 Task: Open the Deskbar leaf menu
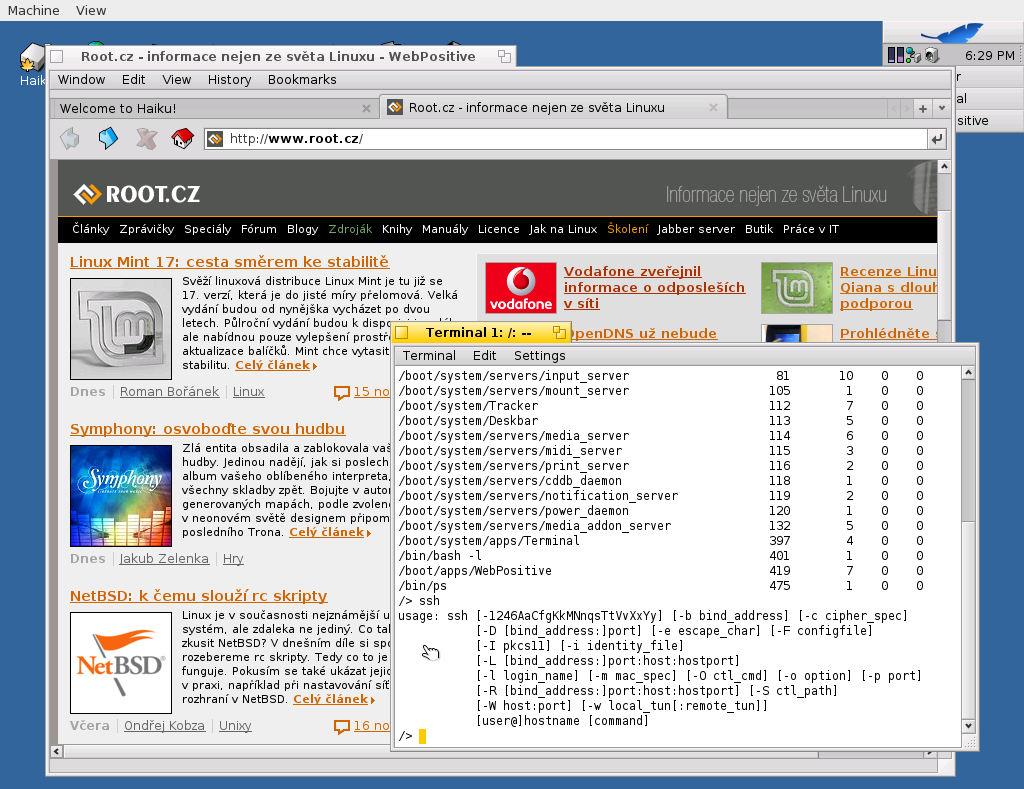point(952,33)
